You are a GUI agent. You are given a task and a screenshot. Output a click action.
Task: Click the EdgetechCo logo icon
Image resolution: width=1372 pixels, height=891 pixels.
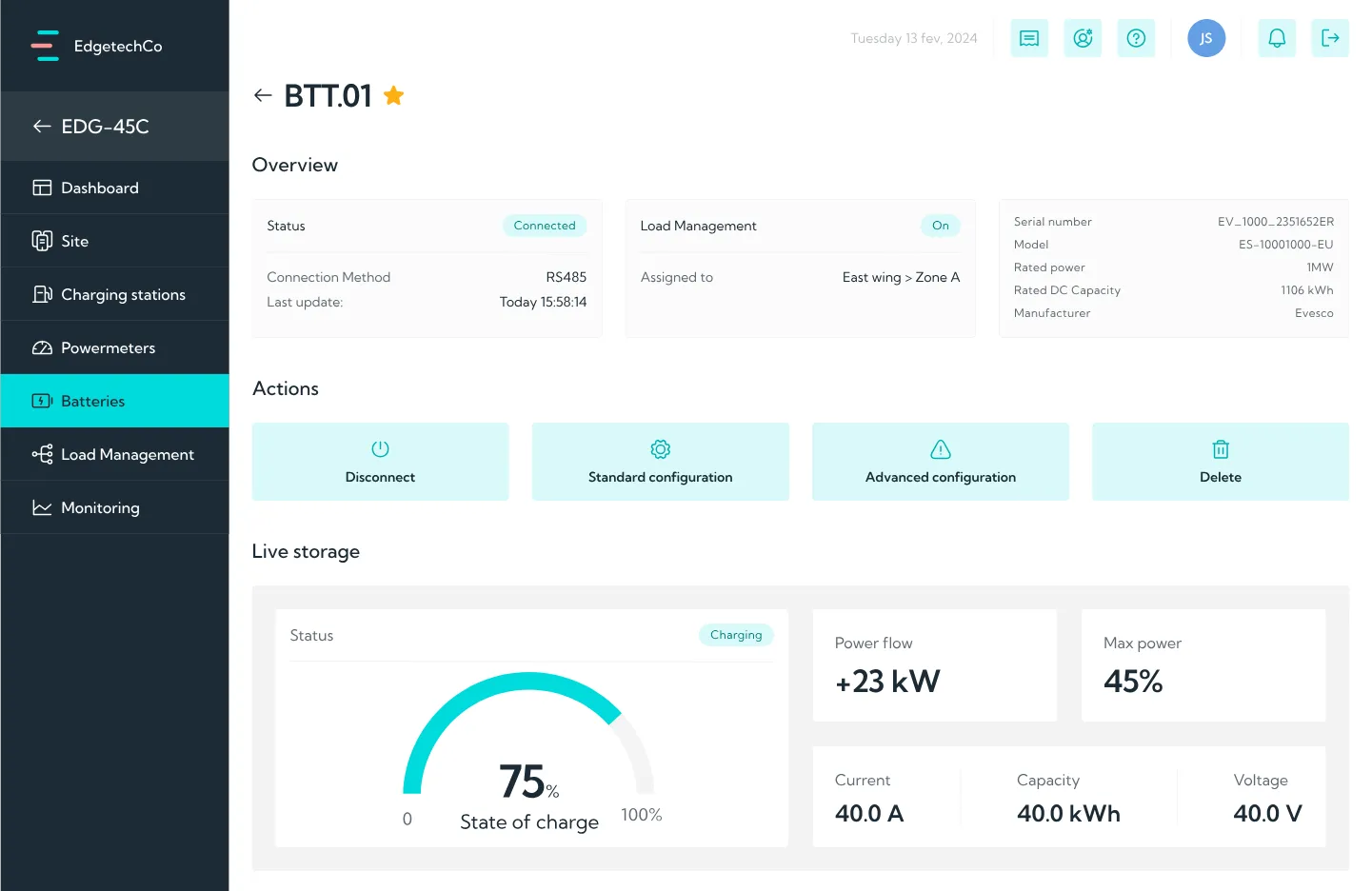tap(45, 46)
